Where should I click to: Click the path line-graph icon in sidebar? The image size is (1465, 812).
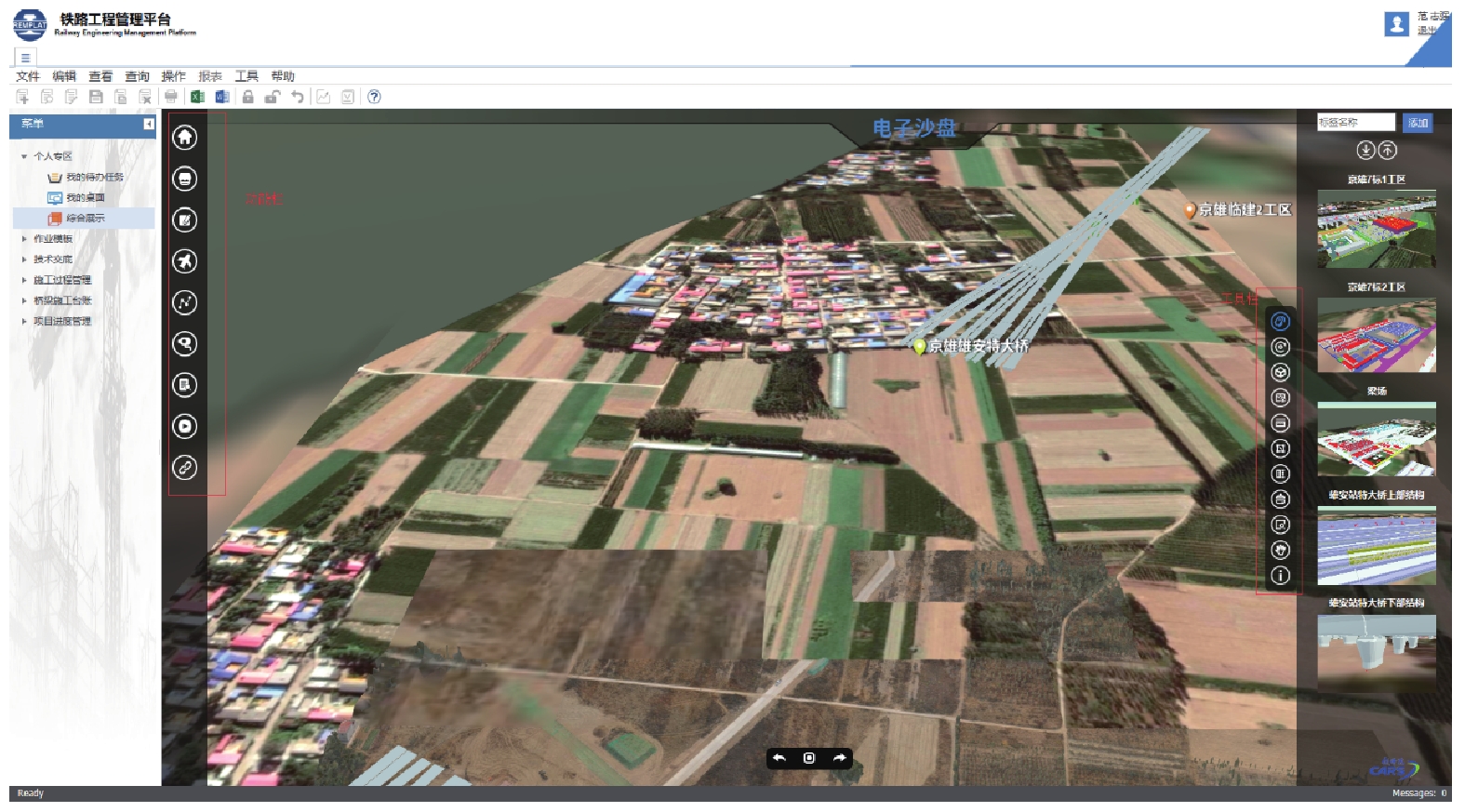click(x=185, y=302)
